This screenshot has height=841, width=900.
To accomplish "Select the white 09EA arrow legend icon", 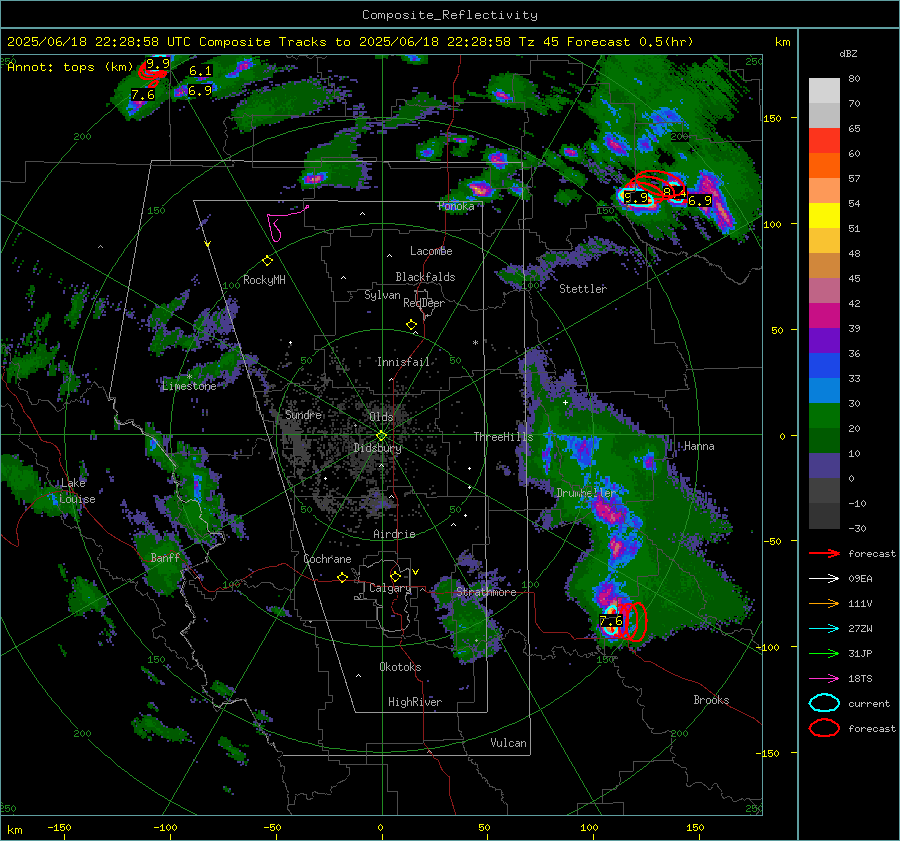I will pos(824,579).
